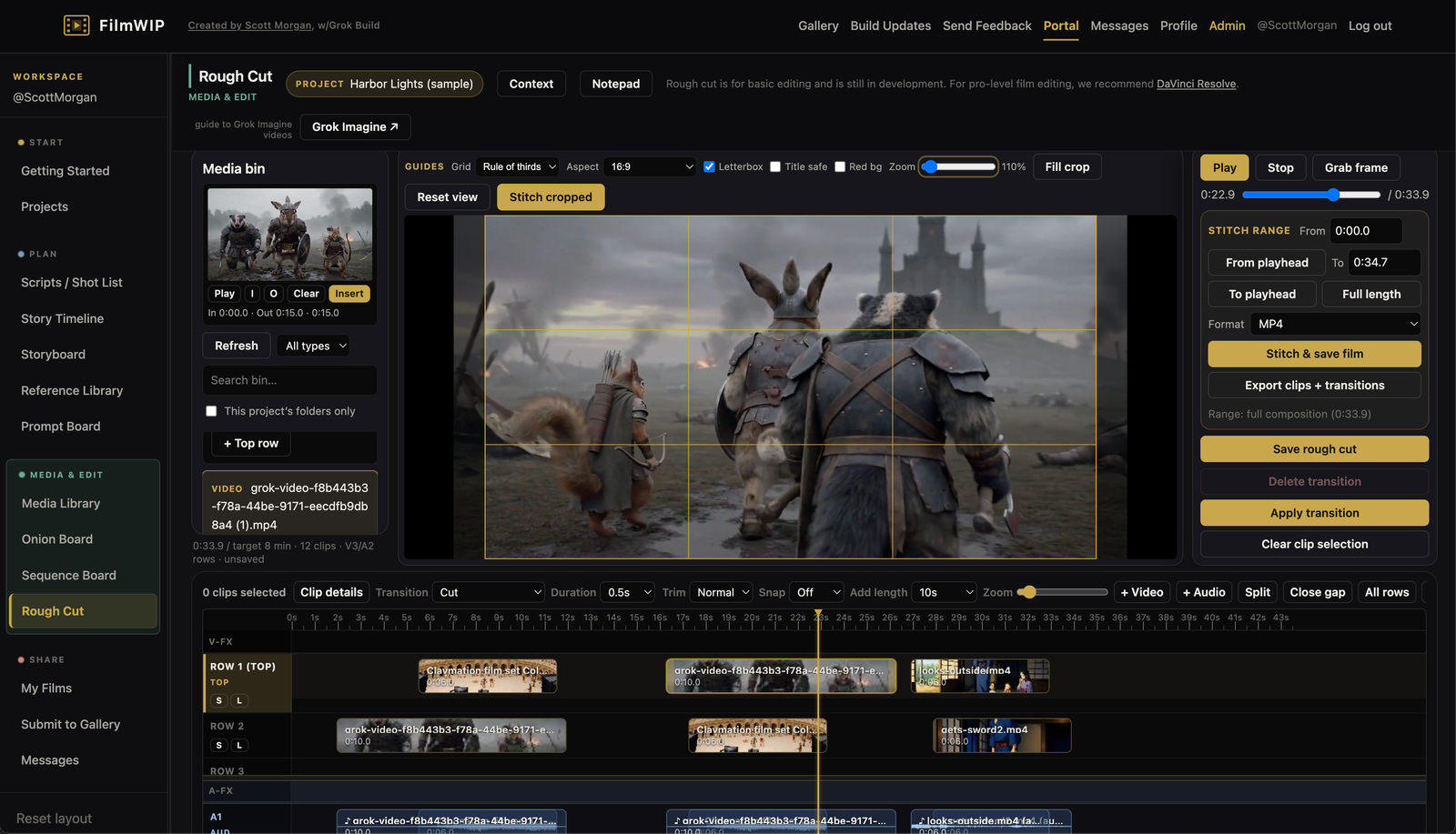Image resolution: width=1456 pixels, height=834 pixels.
Task: Toggle the Letterbox checkbox
Action: tap(709, 166)
